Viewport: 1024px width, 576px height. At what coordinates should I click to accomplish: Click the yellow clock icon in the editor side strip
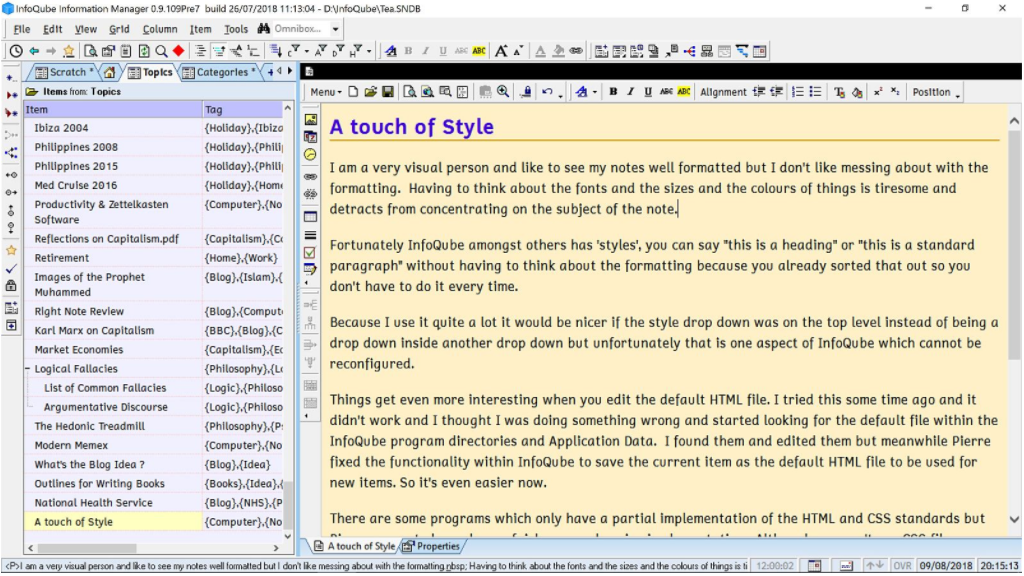pyautogui.click(x=311, y=155)
